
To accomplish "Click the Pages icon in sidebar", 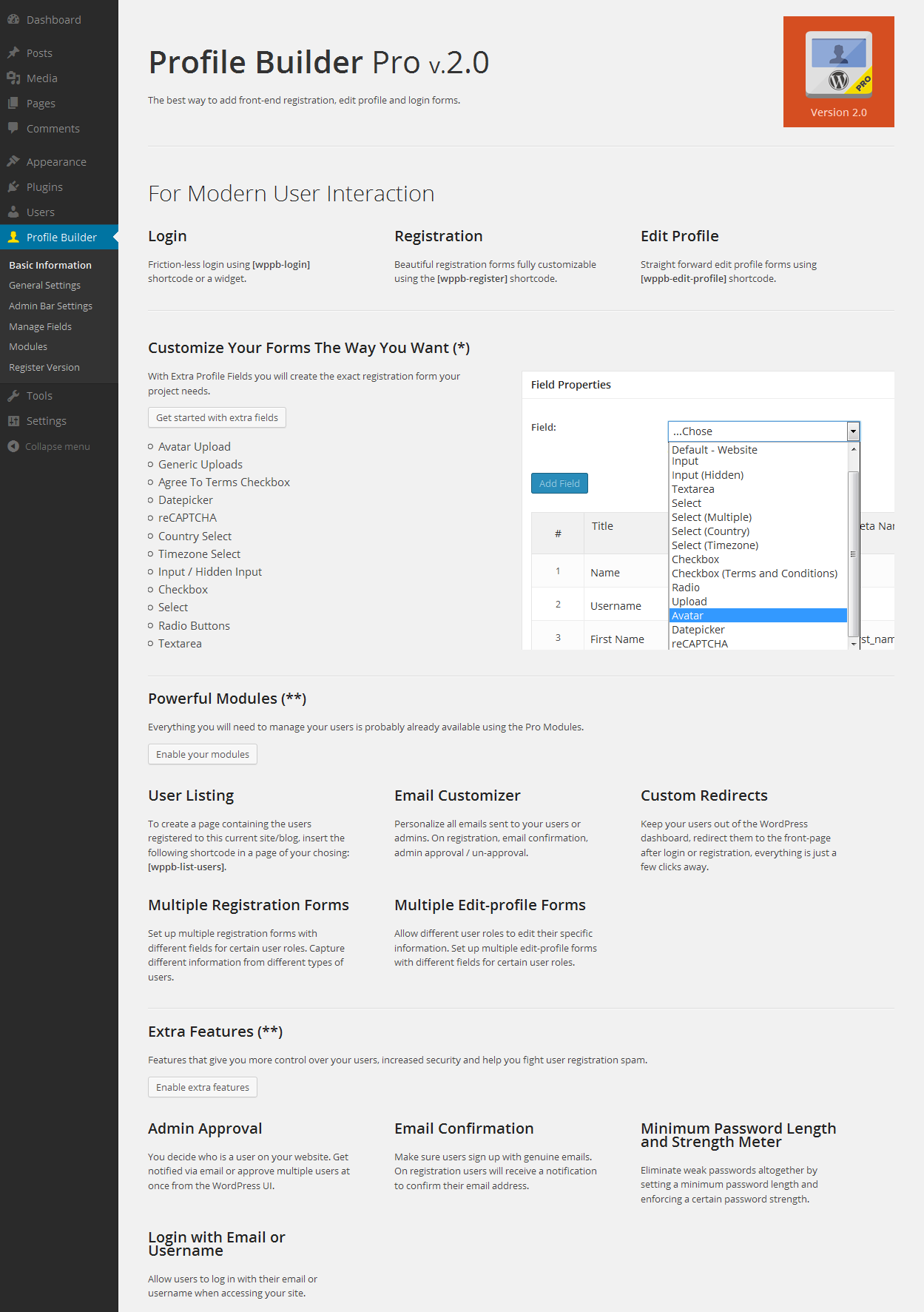I will tap(13, 103).
